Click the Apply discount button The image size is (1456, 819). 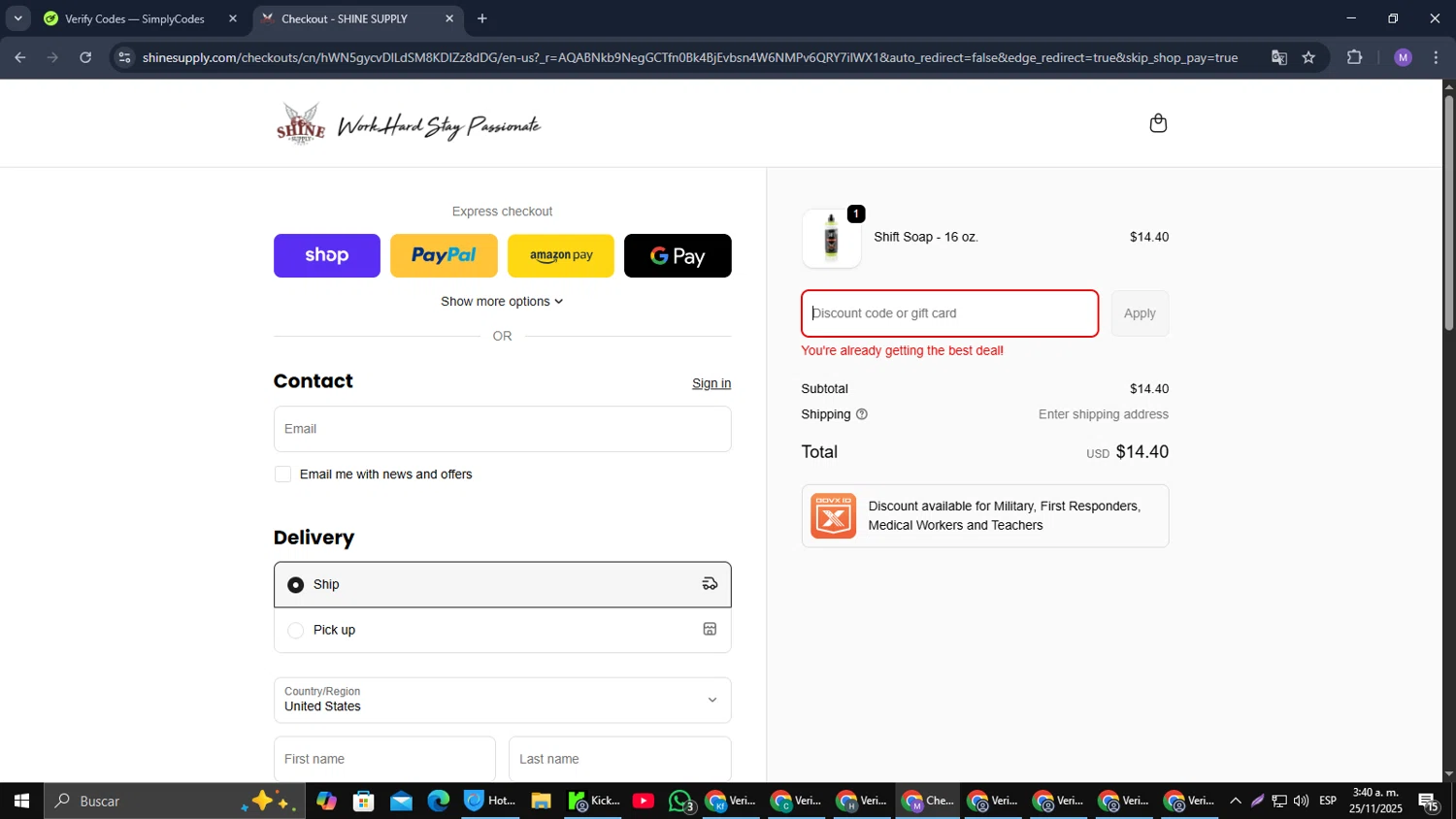(x=1140, y=313)
